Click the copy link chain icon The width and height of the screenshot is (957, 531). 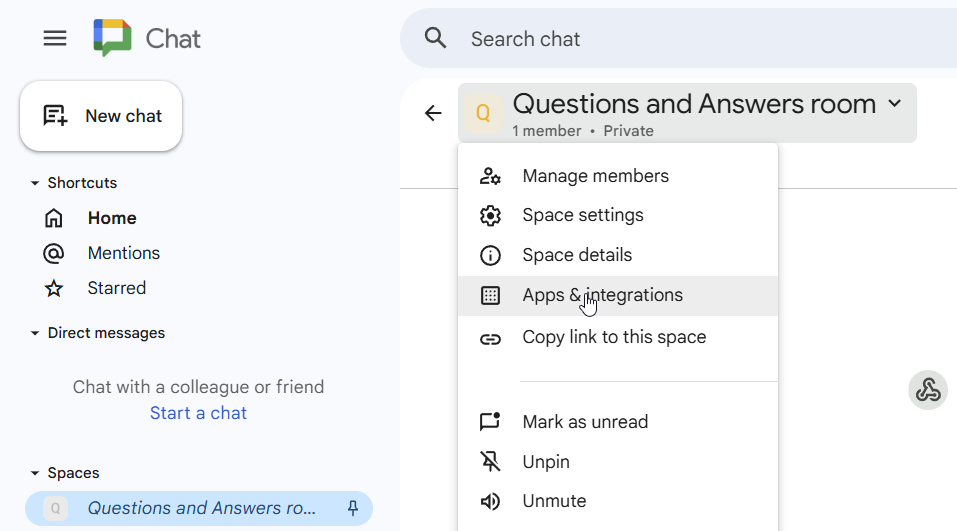click(490, 339)
